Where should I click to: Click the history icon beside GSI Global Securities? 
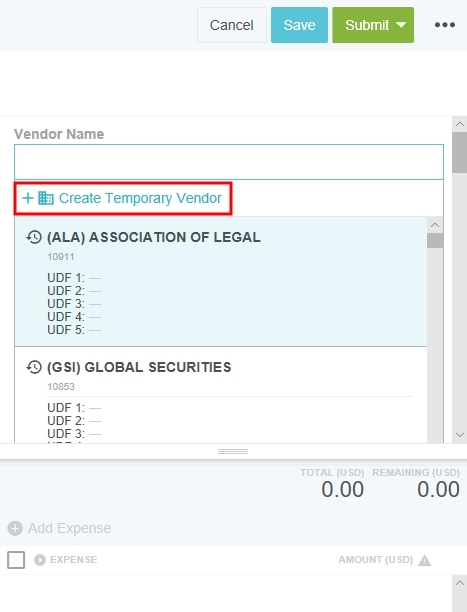pyautogui.click(x=34, y=367)
